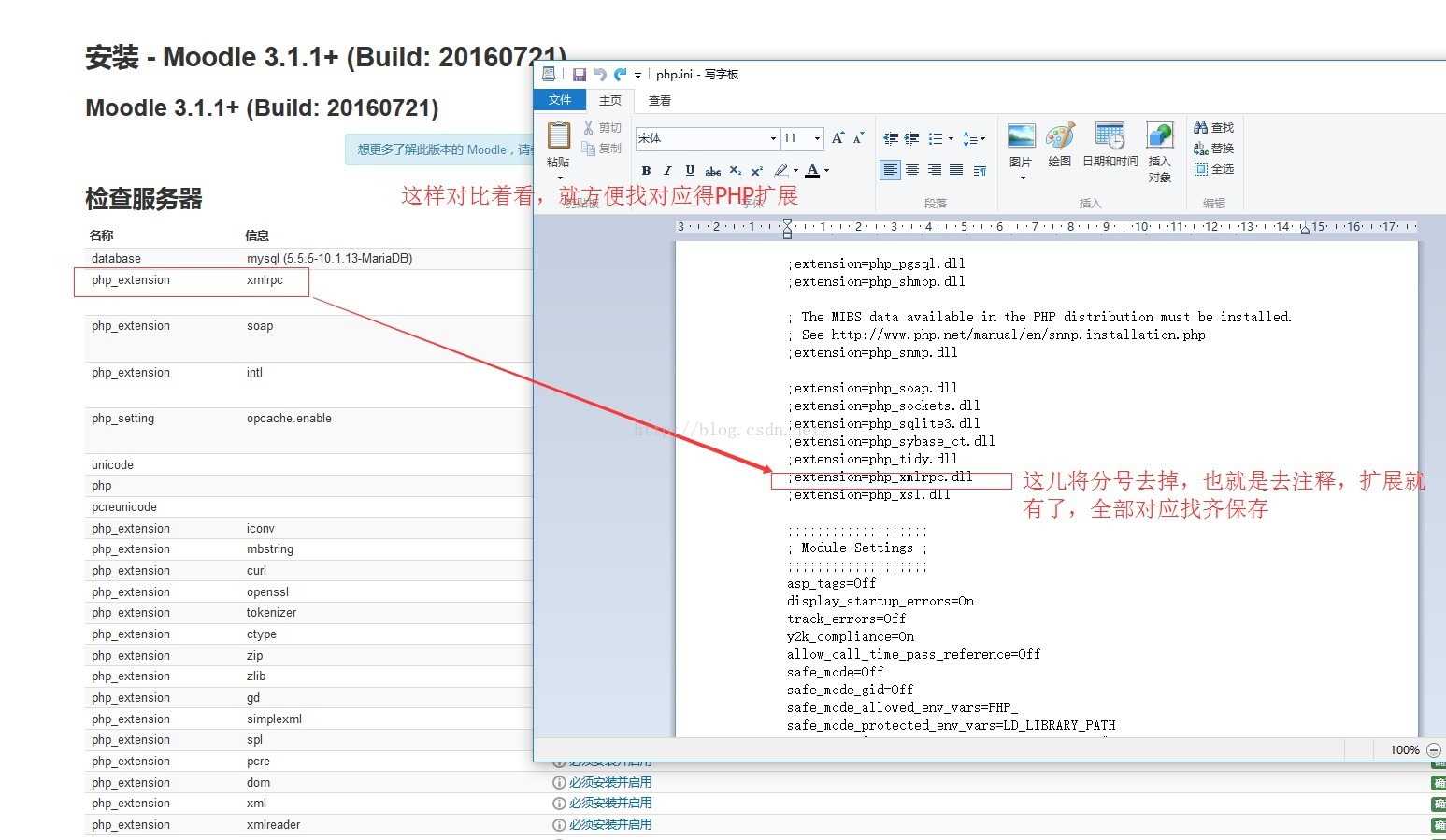The width and height of the screenshot is (1446, 840).
Task: Click the bullet list icon
Action: (936, 138)
